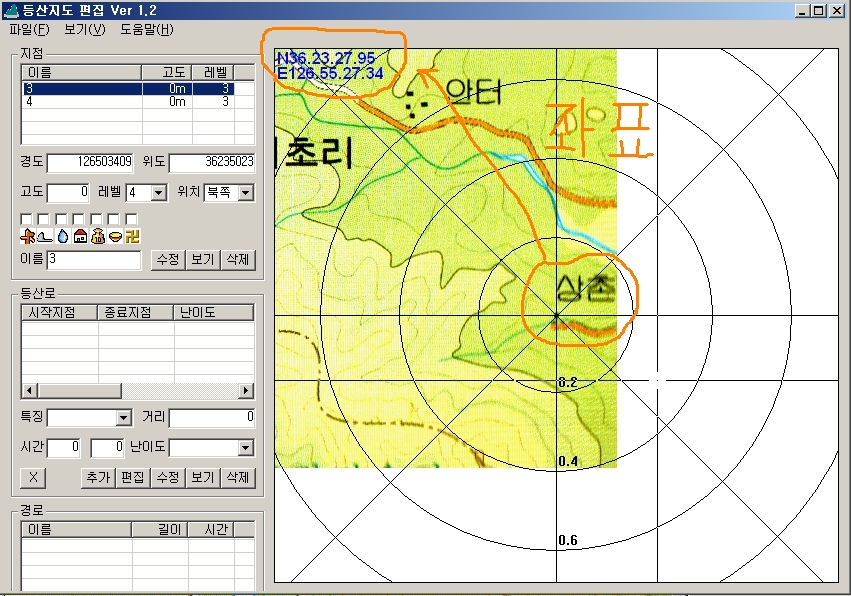The image size is (851, 596).
Task: Open the 도움말(H) menu
Action: pyautogui.click(x=147, y=29)
